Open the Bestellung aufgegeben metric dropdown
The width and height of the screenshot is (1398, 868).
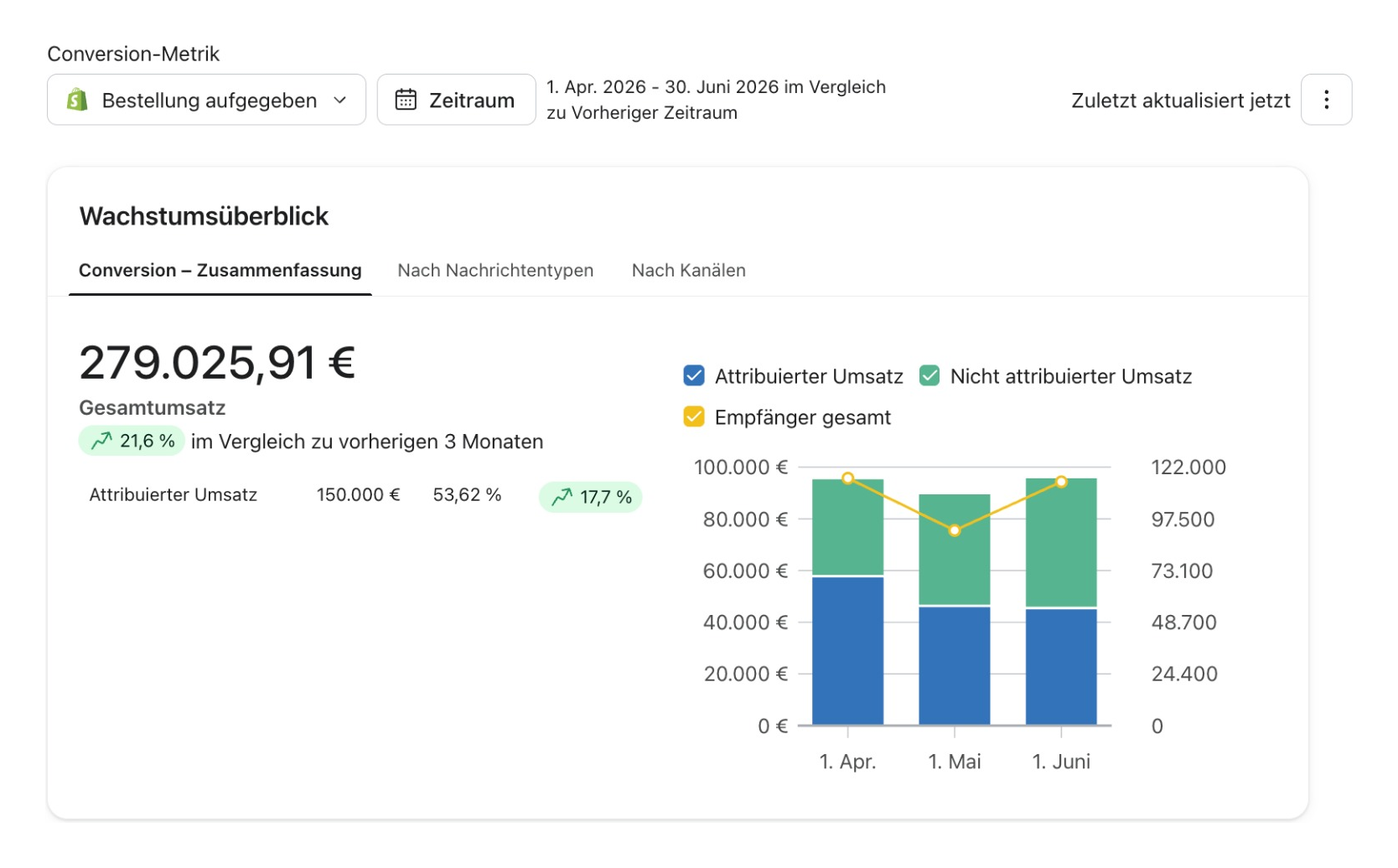tap(206, 100)
